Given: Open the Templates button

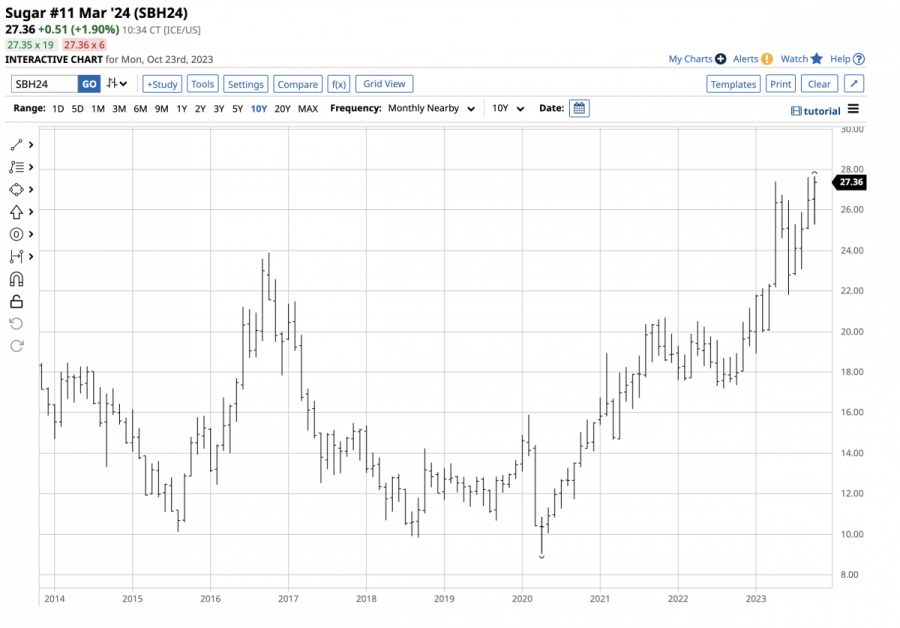Looking at the screenshot, I should [733, 84].
